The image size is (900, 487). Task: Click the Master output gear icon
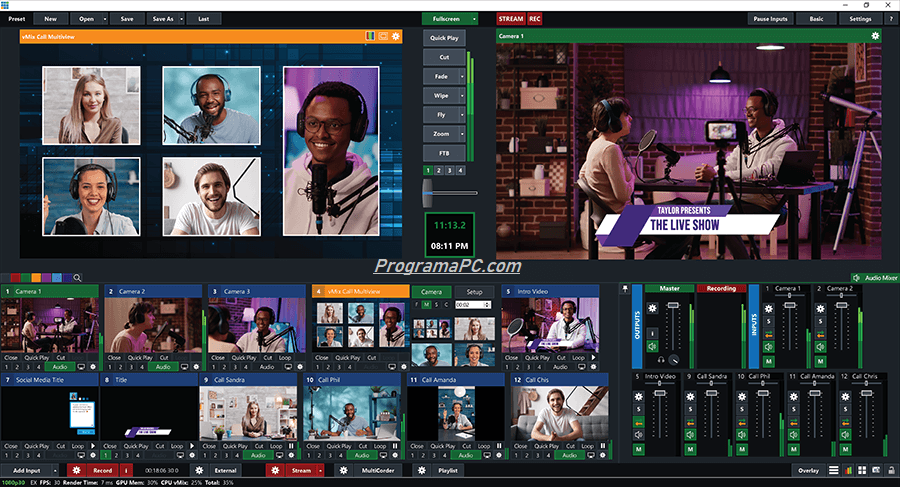click(x=652, y=310)
